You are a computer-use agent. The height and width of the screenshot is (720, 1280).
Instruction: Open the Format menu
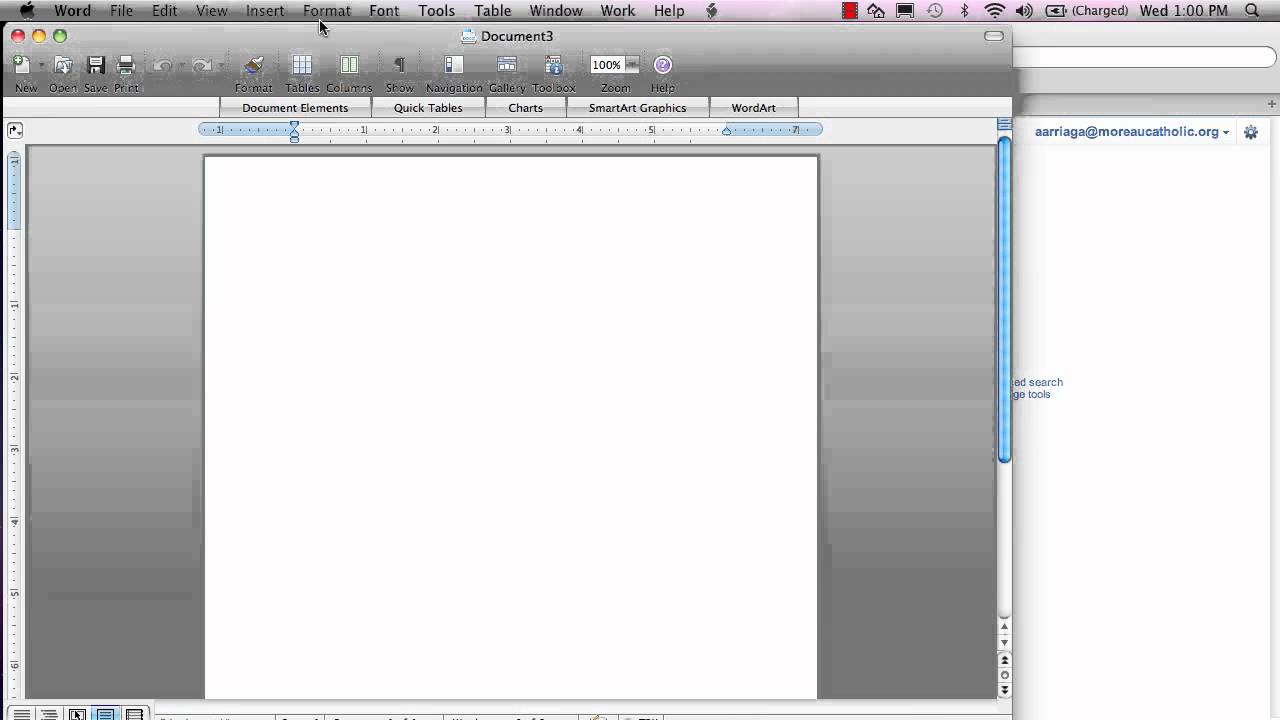[327, 11]
